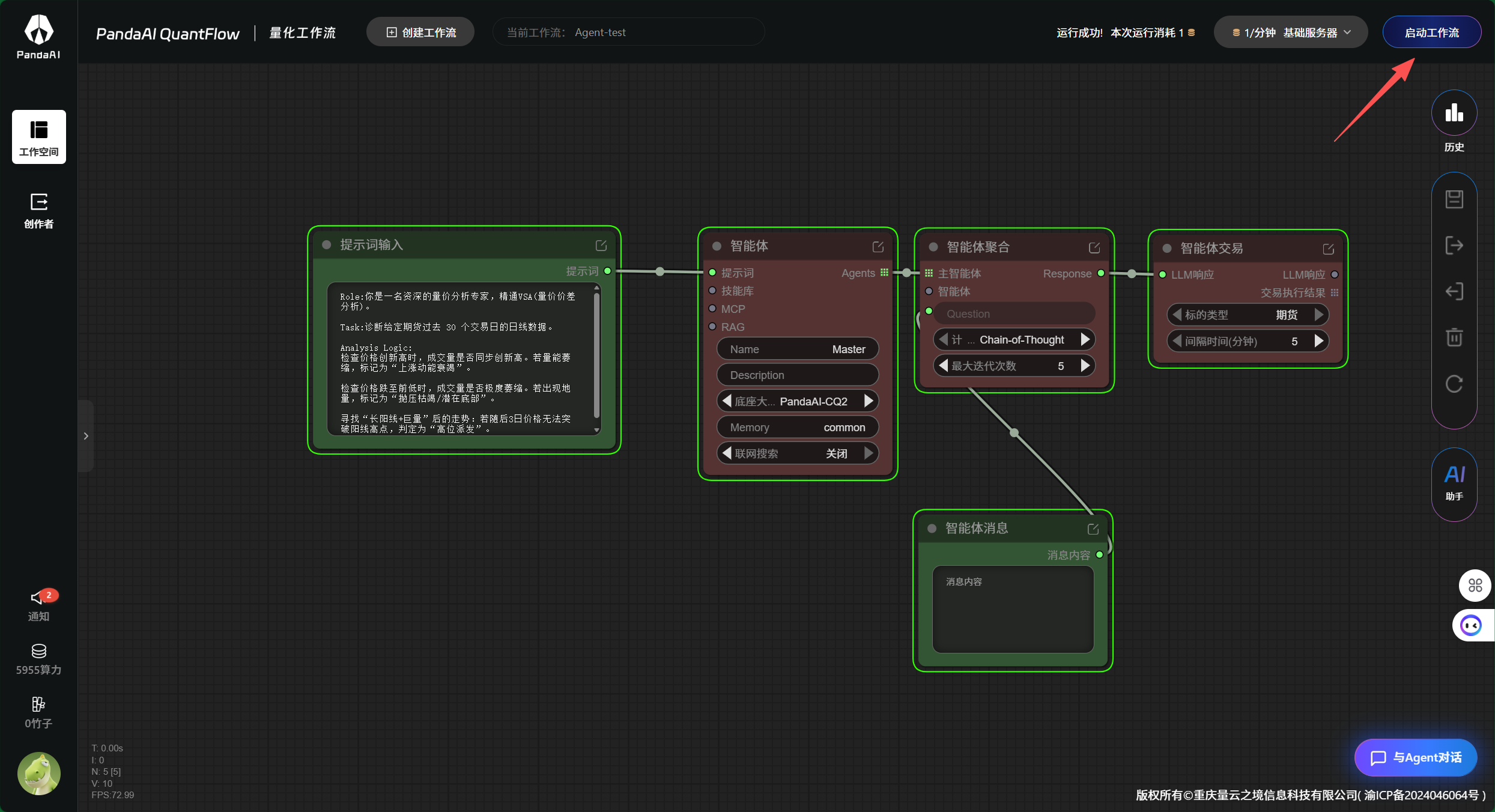Image resolution: width=1495 pixels, height=812 pixels.
Task: Open the 1/分钟 基础服务器 dropdown
Action: 1290,32
